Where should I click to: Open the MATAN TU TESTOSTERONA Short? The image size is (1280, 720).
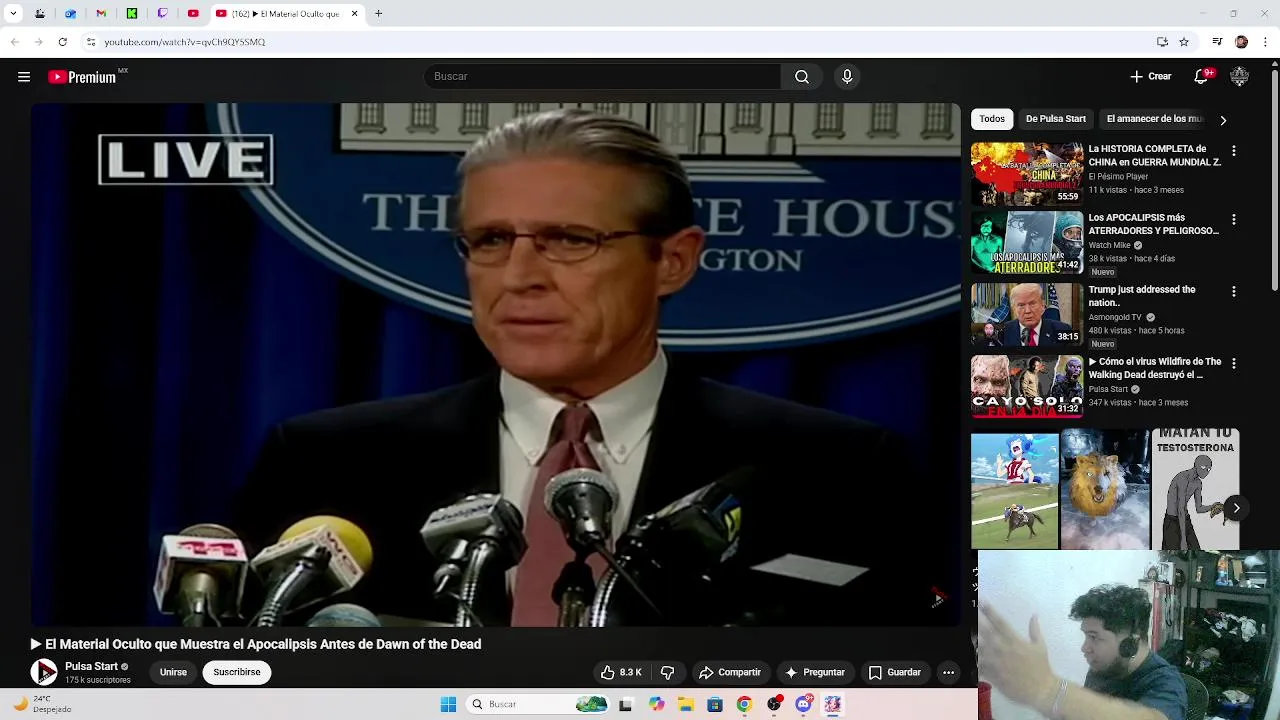1196,490
